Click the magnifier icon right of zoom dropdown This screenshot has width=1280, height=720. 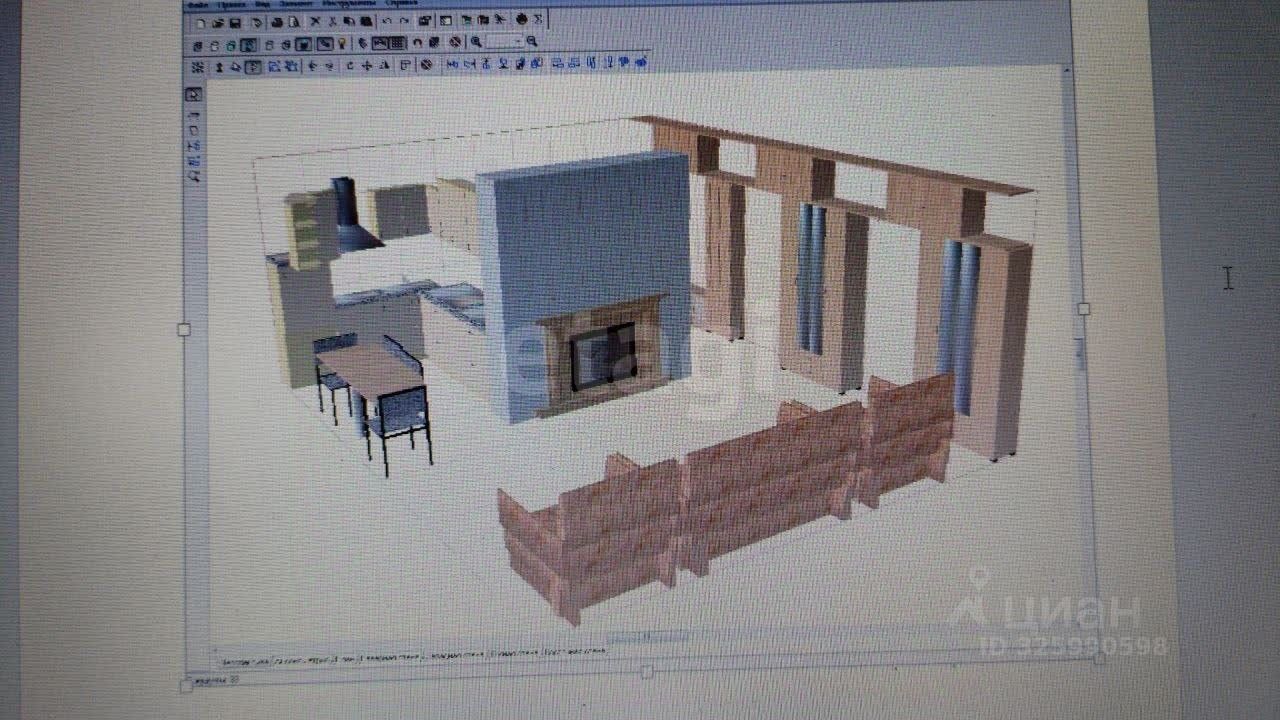point(532,42)
